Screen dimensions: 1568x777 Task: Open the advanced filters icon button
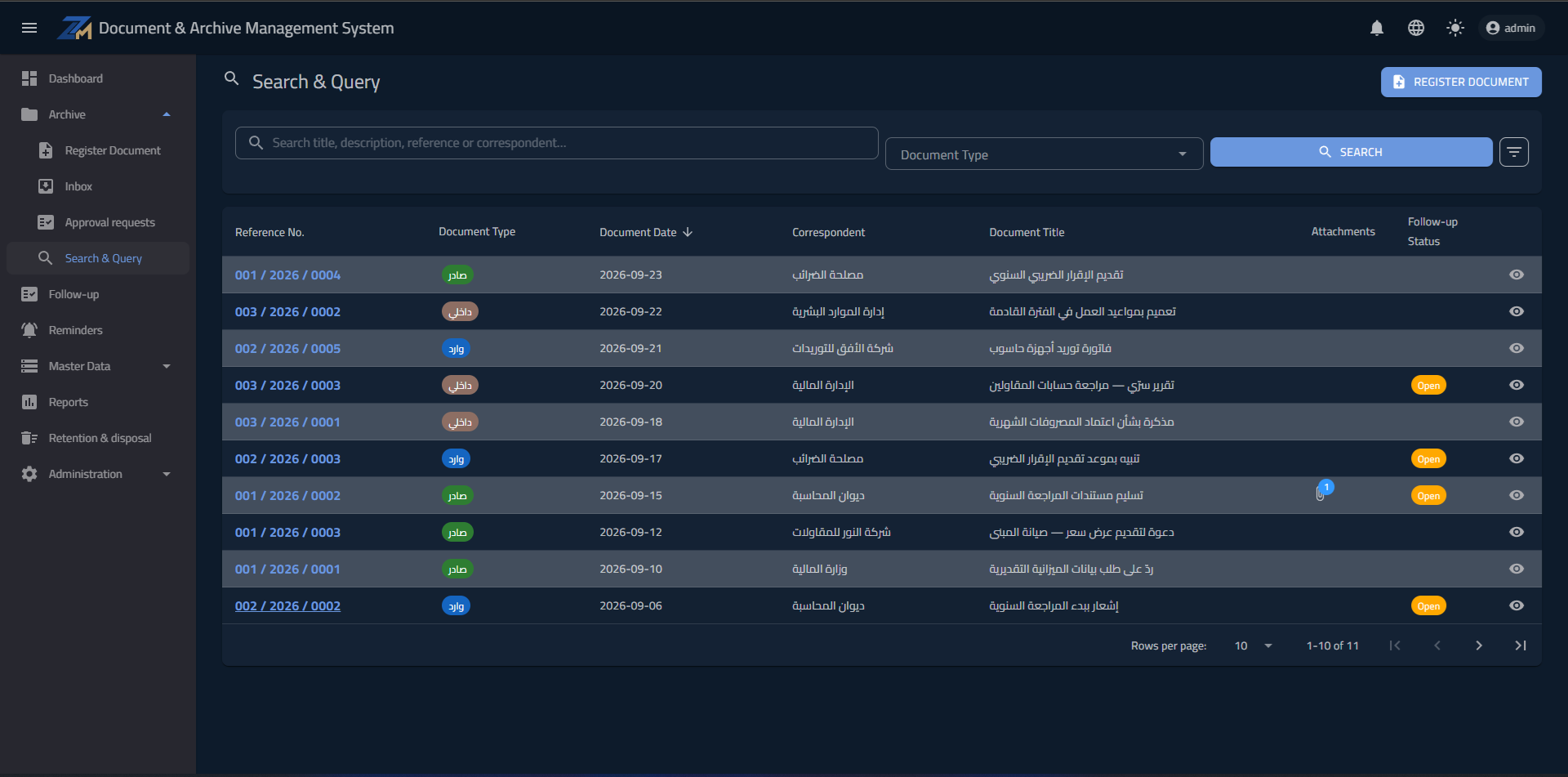[x=1514, y=152]
